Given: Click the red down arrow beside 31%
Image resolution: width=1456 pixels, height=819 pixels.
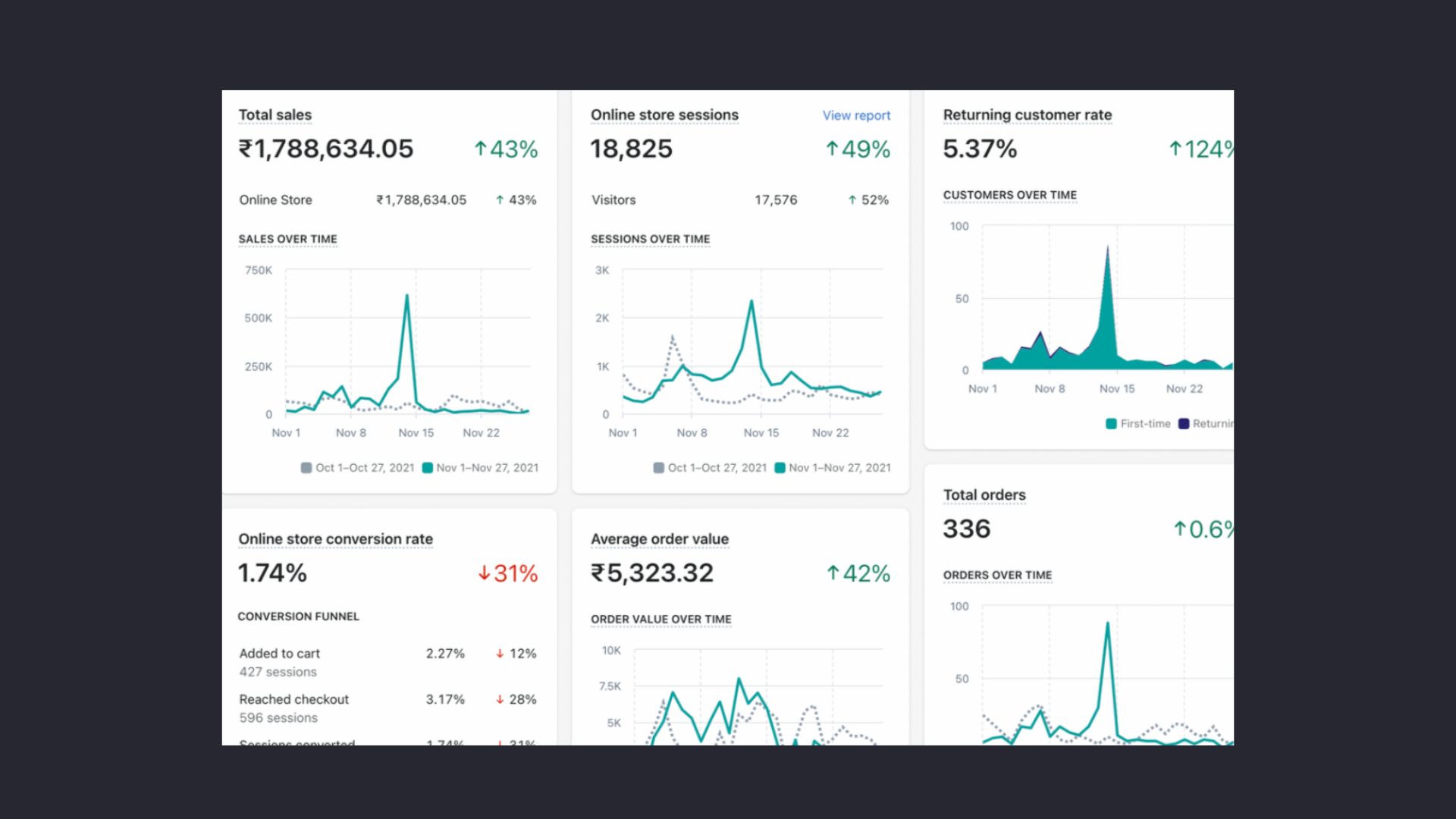Looking at the screenshot, I should [484, 573].
